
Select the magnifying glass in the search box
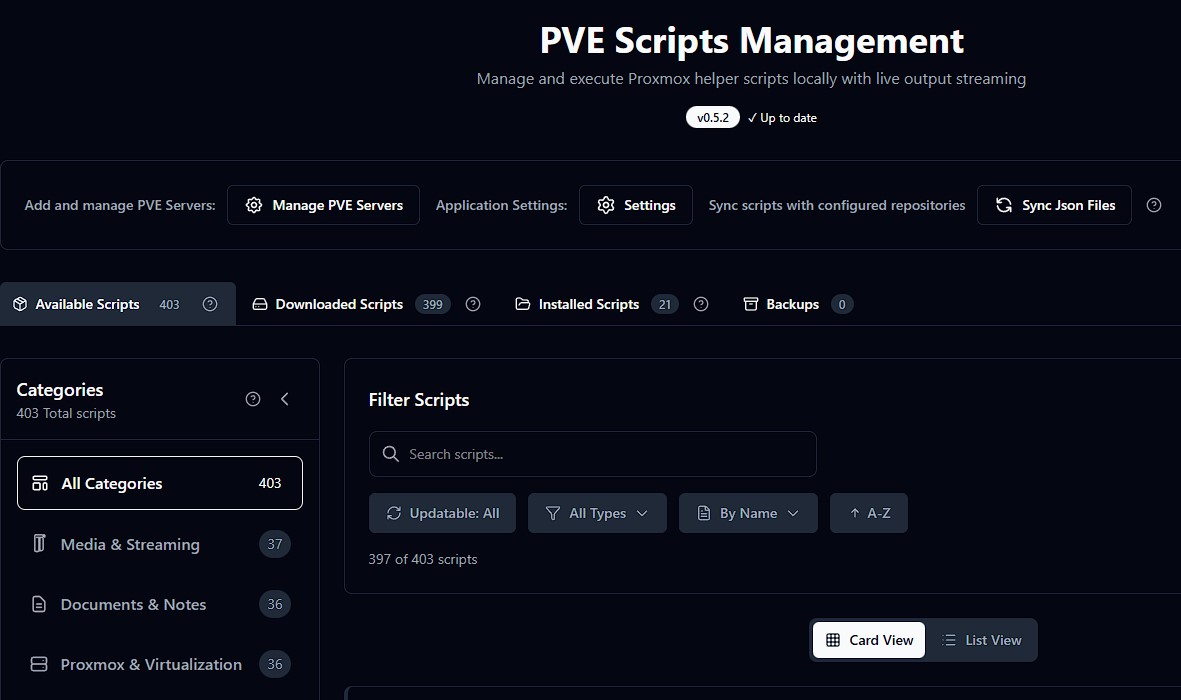[x=390, y=454]
